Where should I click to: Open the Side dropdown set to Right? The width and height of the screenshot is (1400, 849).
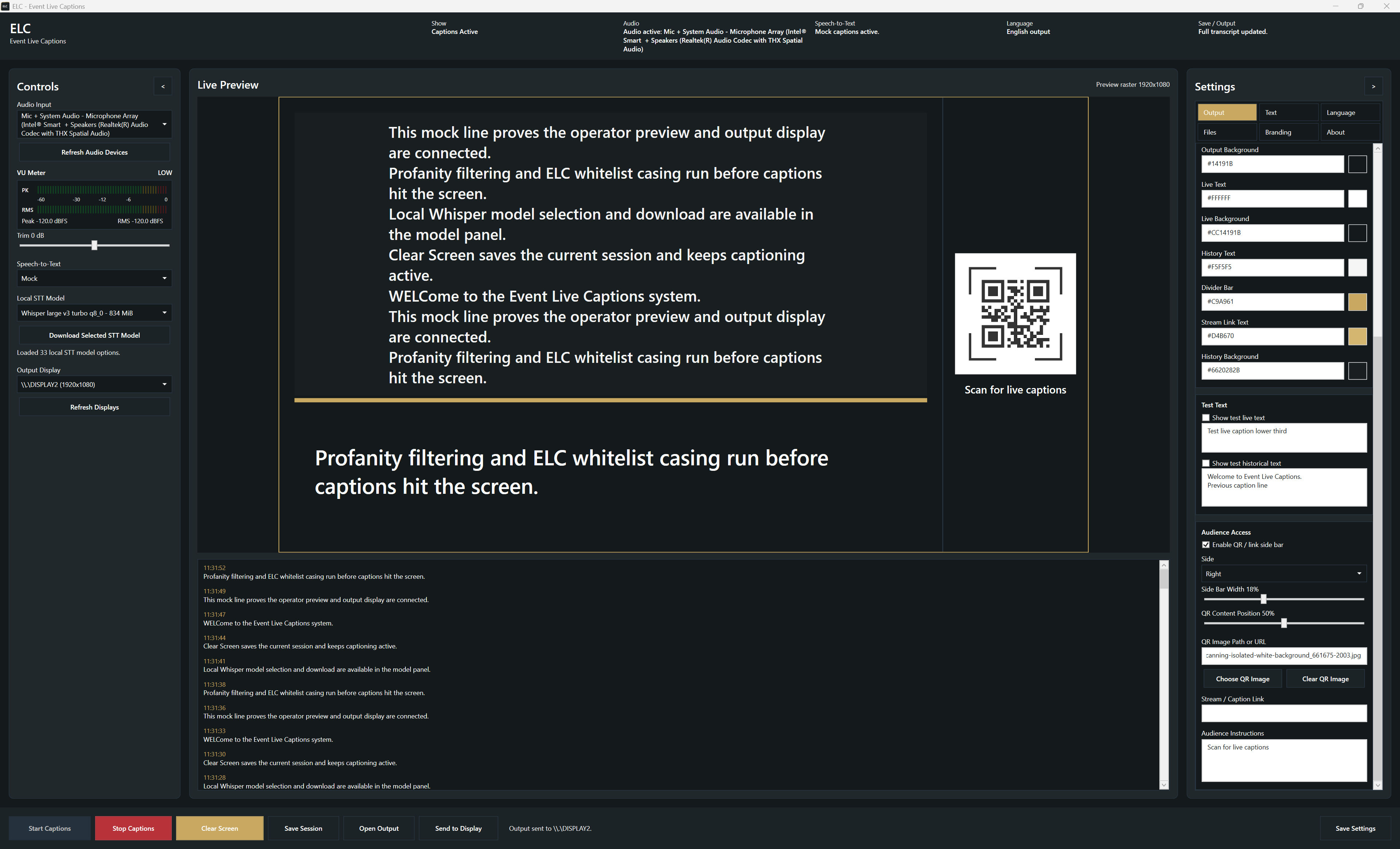[x=1284, y=574]
